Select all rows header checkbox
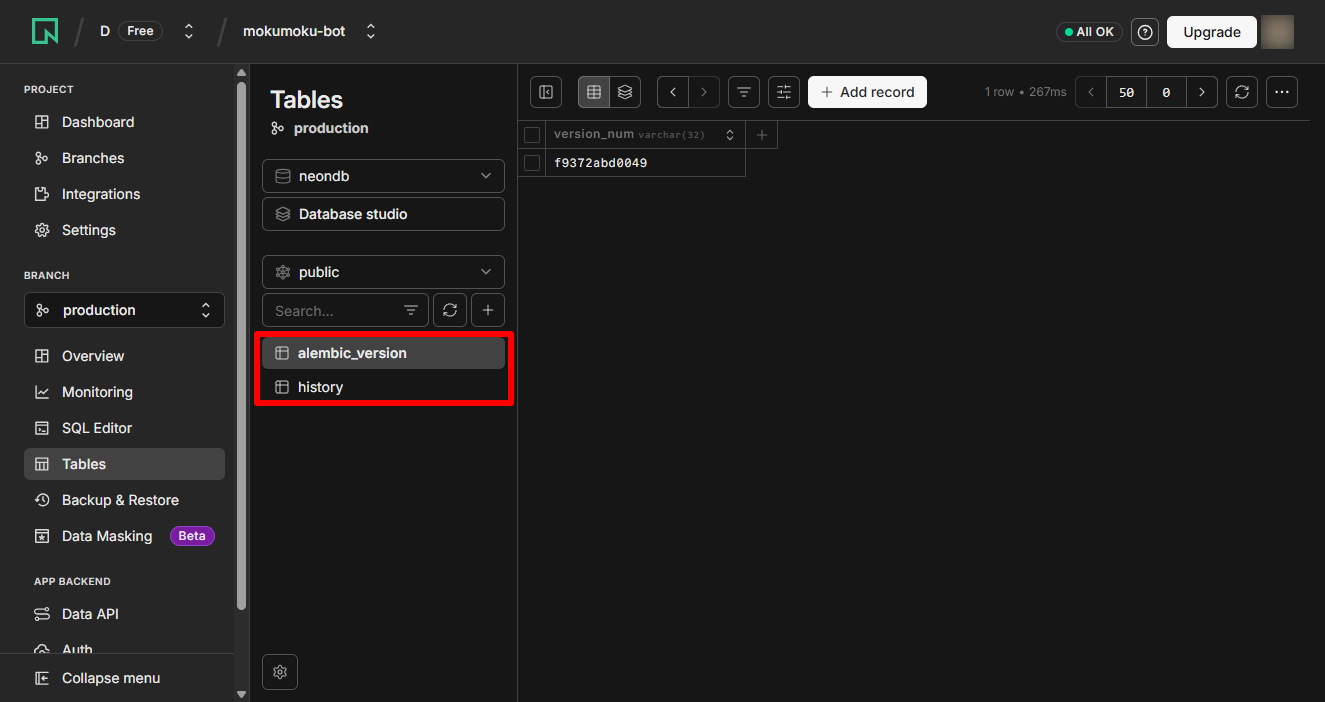Viewport: 1325px width, 702px height. point(532,135)
